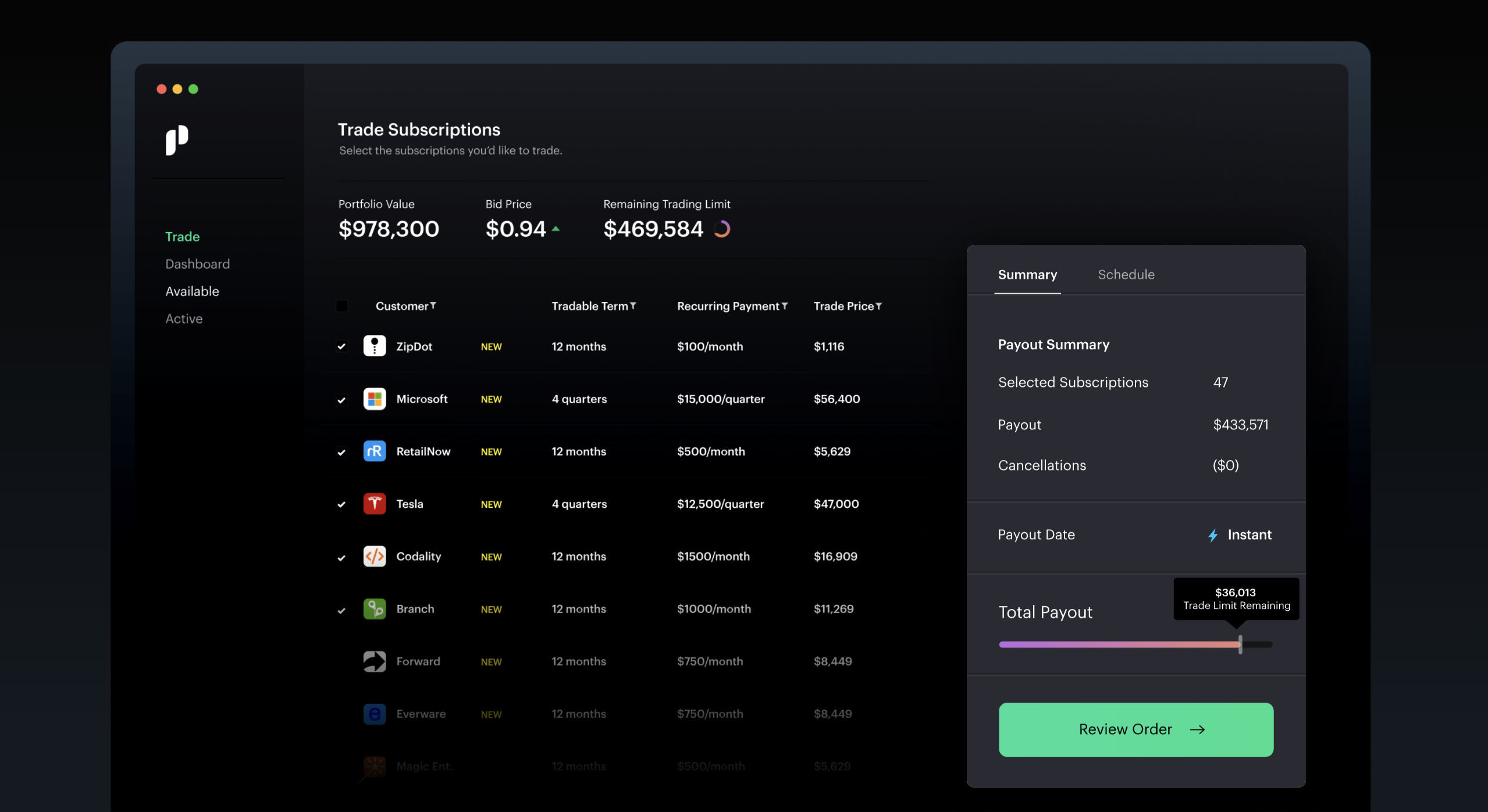Viewport: 1488px width, 812px height.
Task: Click the Selected Subscriptions count 47
Action: 1220,382
